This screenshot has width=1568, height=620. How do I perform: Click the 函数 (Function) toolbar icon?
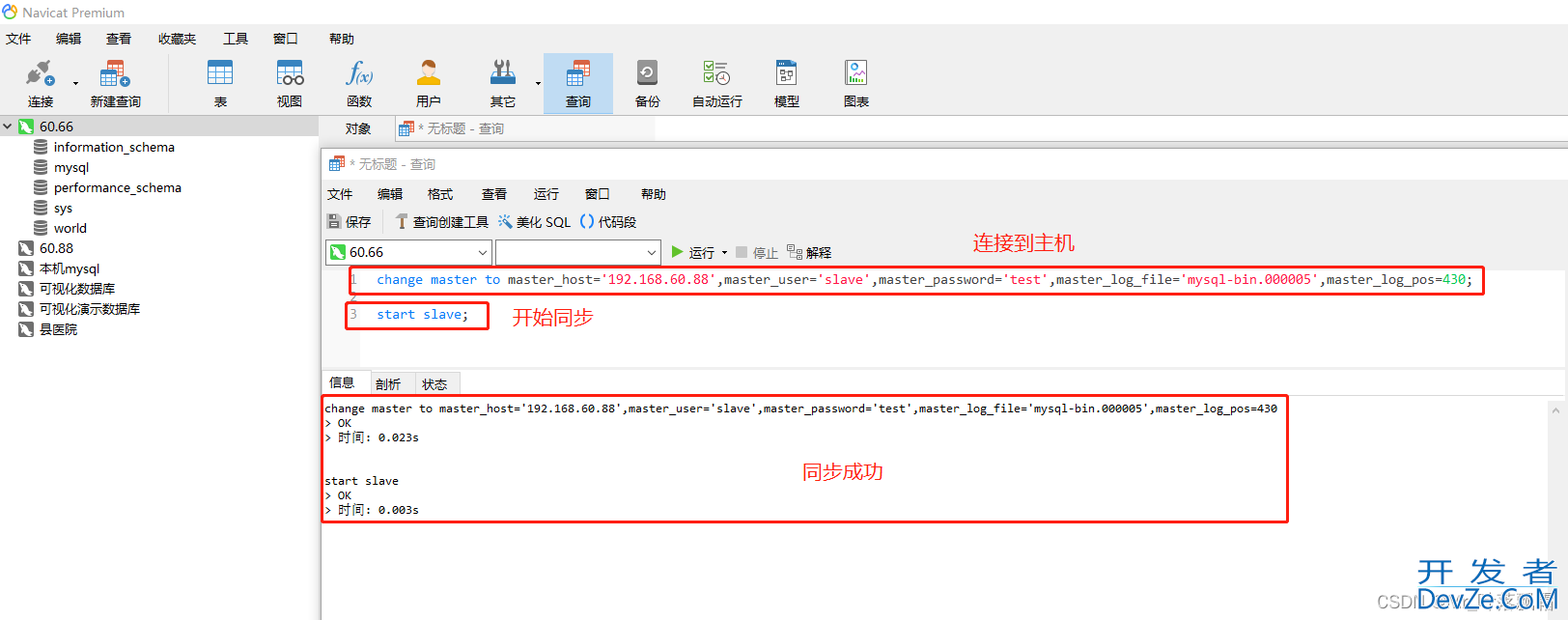(359, 83)
